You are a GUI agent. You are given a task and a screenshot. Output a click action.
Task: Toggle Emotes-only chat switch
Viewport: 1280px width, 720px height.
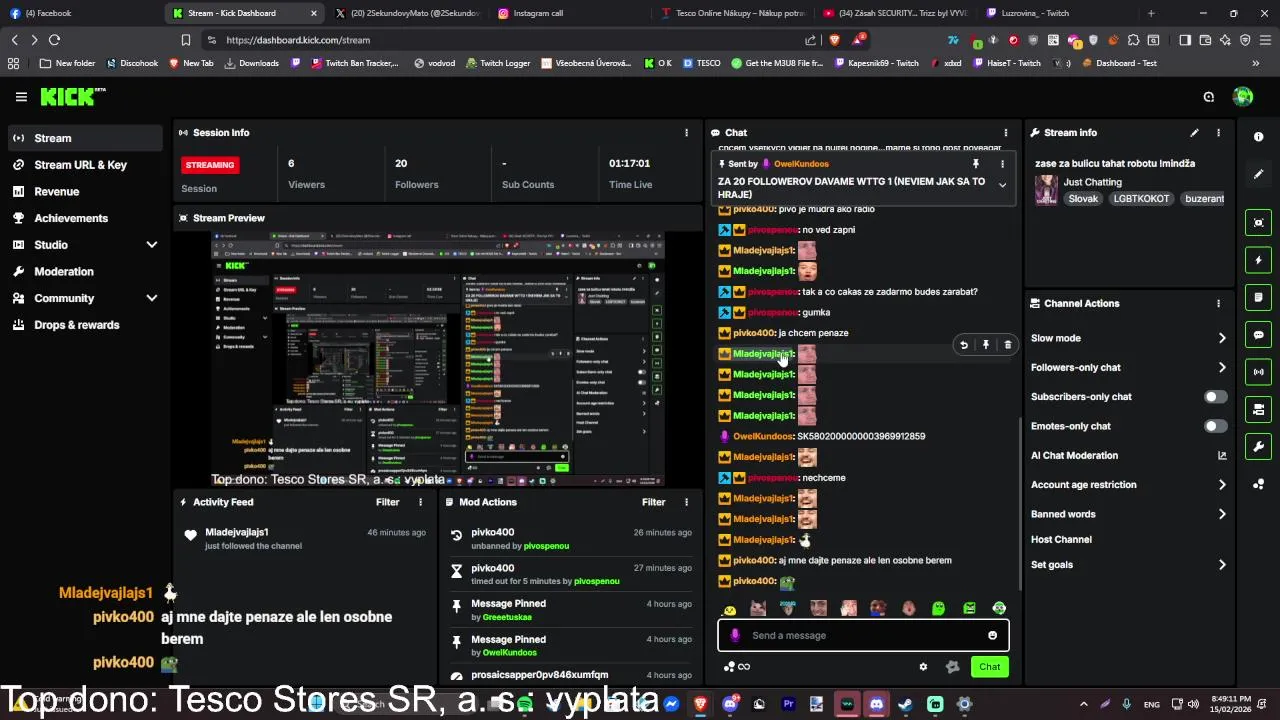pyautogui.click(x=1215, y=426)
